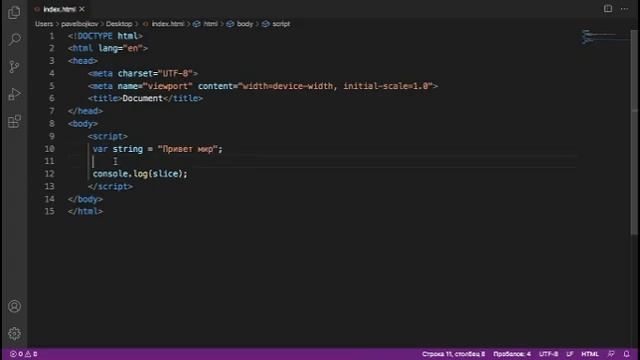Click line number 5 in the gutter
Viewport: 640px width, 360px height.
(51, 86)
